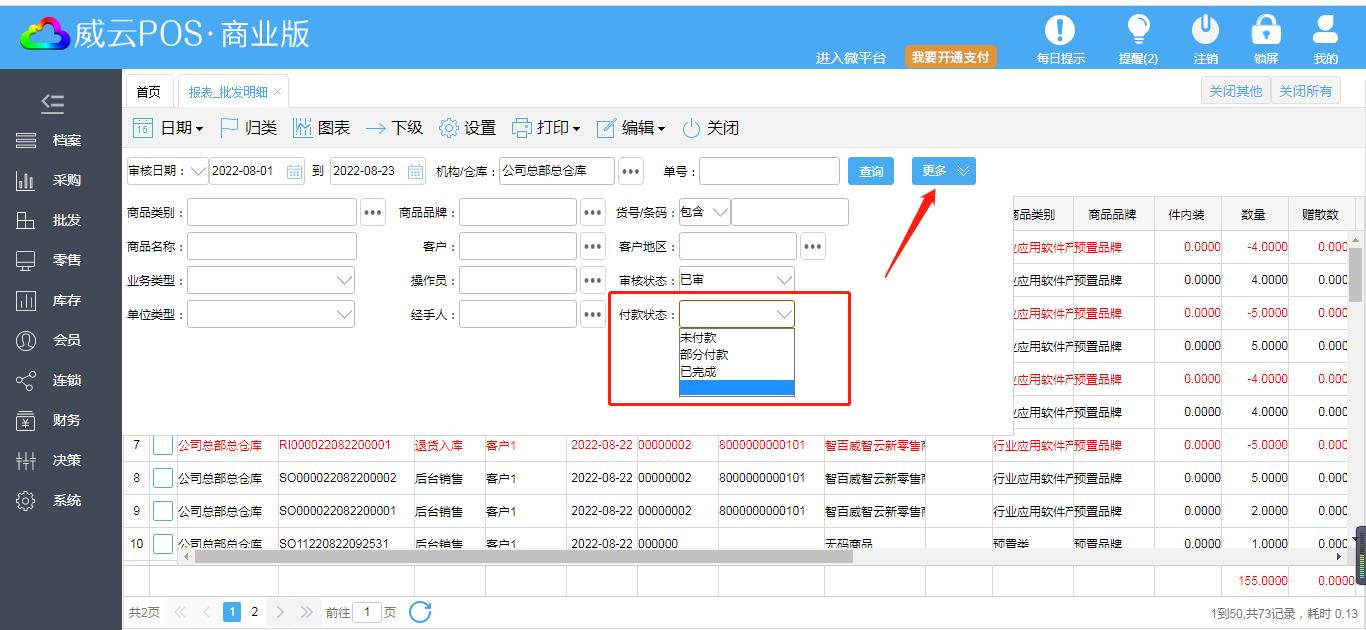Expand the 业务类型 dropdown
This screenshot has width=1366, height=630.
(x=344, y=281)
